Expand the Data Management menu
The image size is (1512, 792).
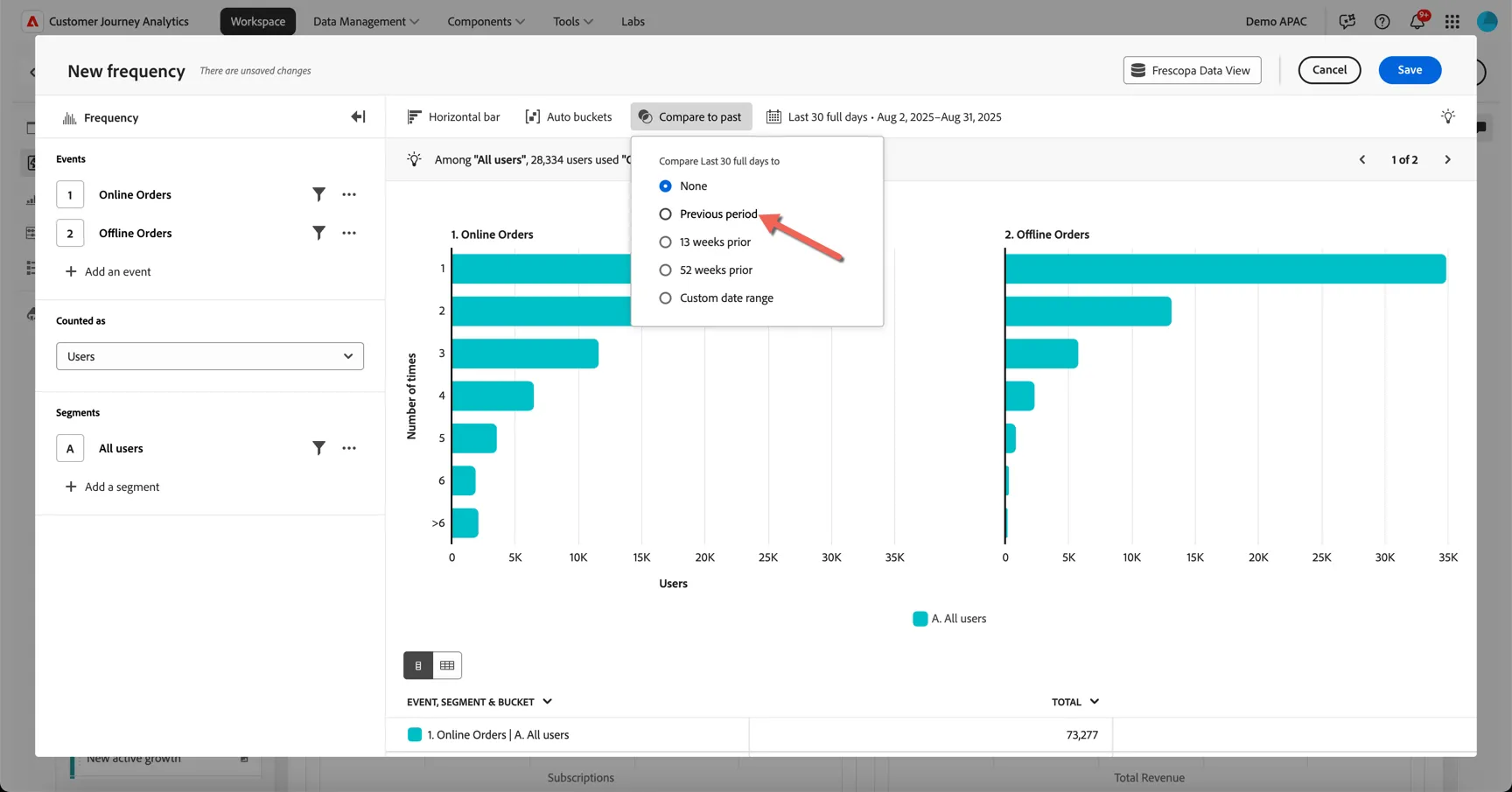(x=366, y=21)
